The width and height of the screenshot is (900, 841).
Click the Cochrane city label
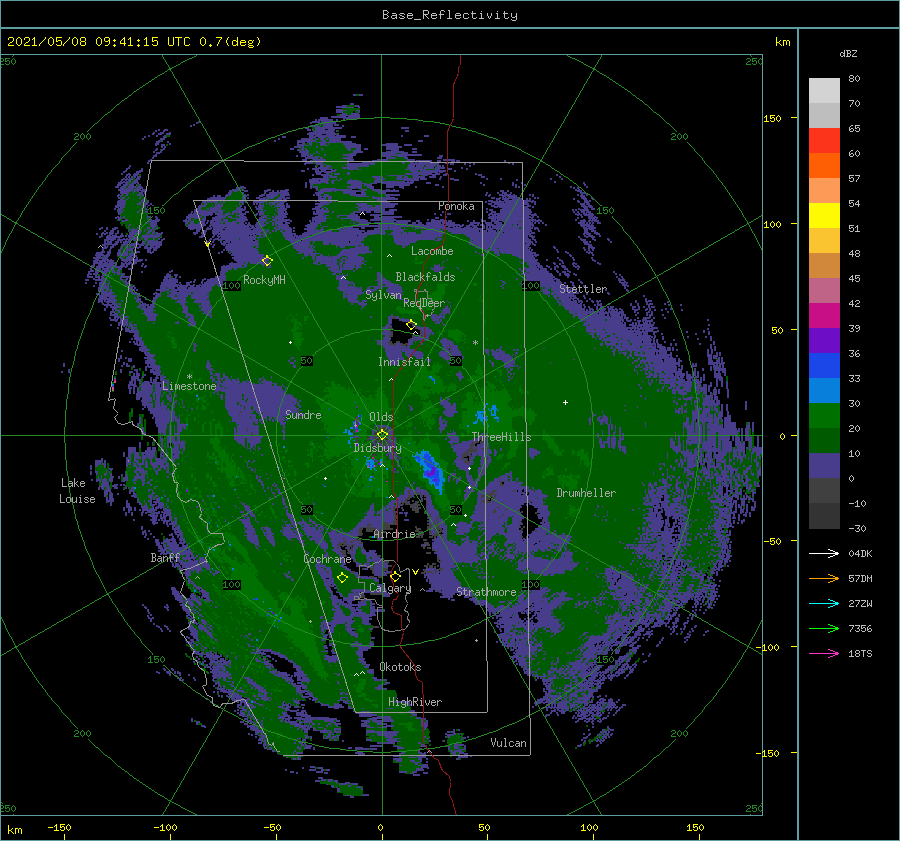327,559
